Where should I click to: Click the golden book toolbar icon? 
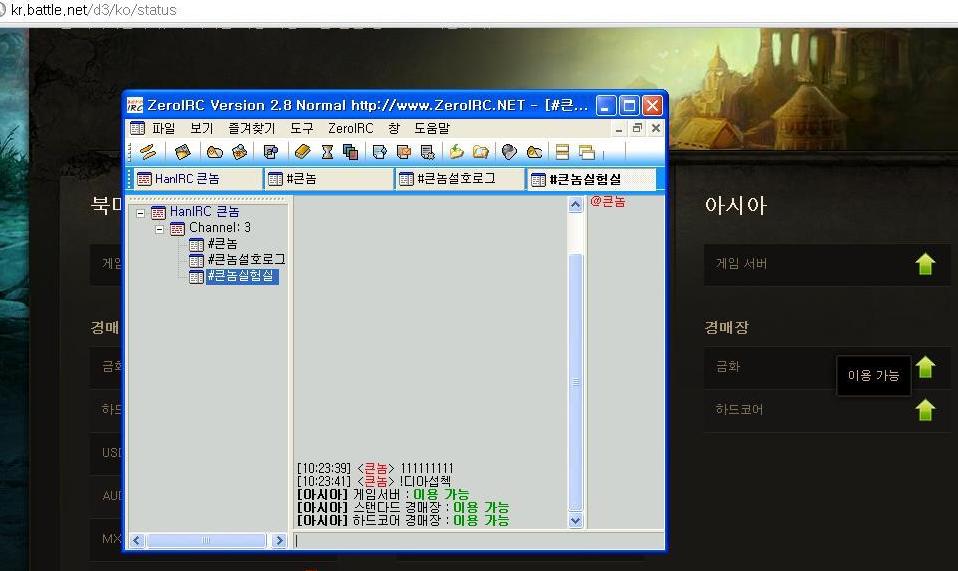pyautogui.click(x=302, y=151)
